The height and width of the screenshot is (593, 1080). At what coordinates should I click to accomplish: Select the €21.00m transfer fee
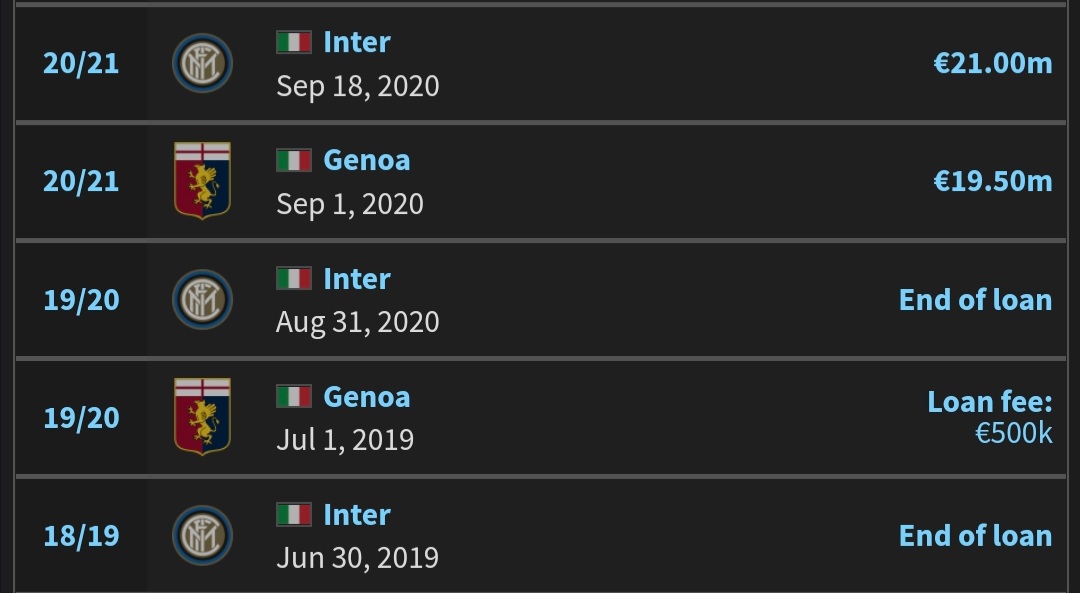993,63
